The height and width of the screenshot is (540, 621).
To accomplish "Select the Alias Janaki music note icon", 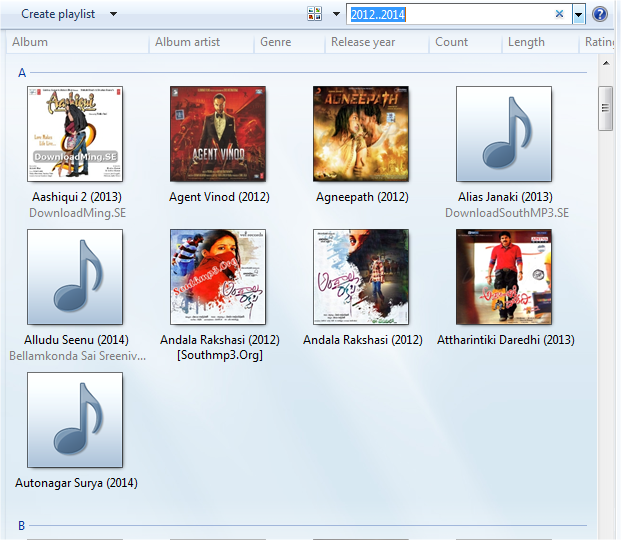I will click(x=504, y=134).
